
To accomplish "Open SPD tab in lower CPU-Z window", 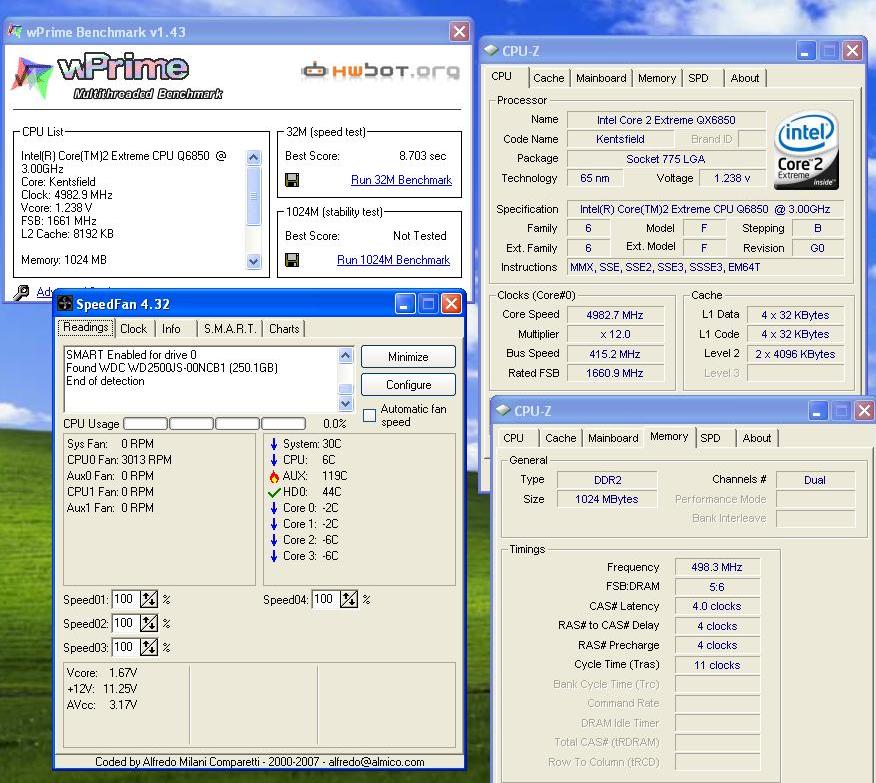I will point(711,438).
